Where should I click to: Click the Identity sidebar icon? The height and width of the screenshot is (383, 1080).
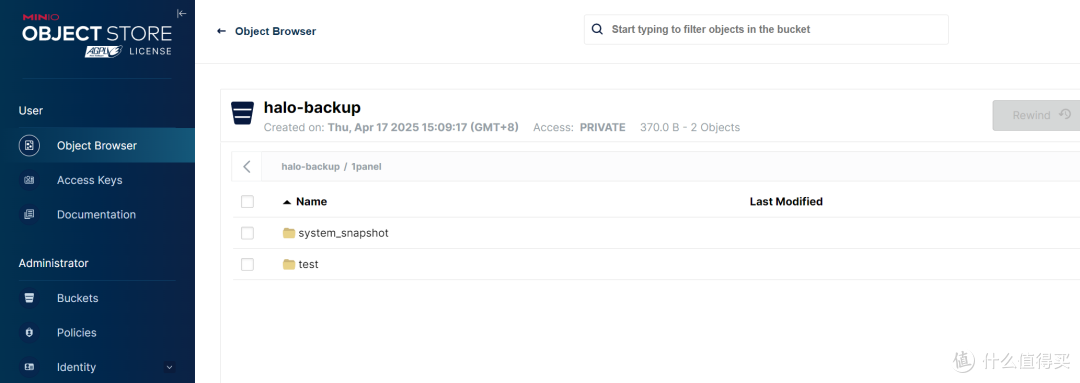pyautogui.click(x=29, y=367)
